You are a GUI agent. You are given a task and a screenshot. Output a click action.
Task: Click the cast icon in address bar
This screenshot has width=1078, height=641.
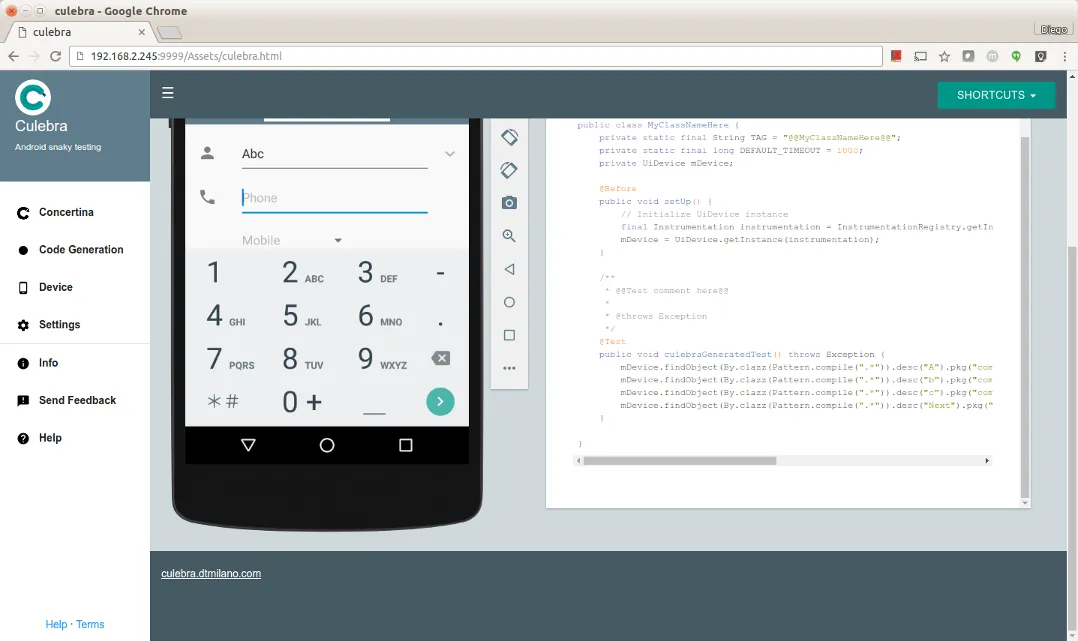coord(921,56)
